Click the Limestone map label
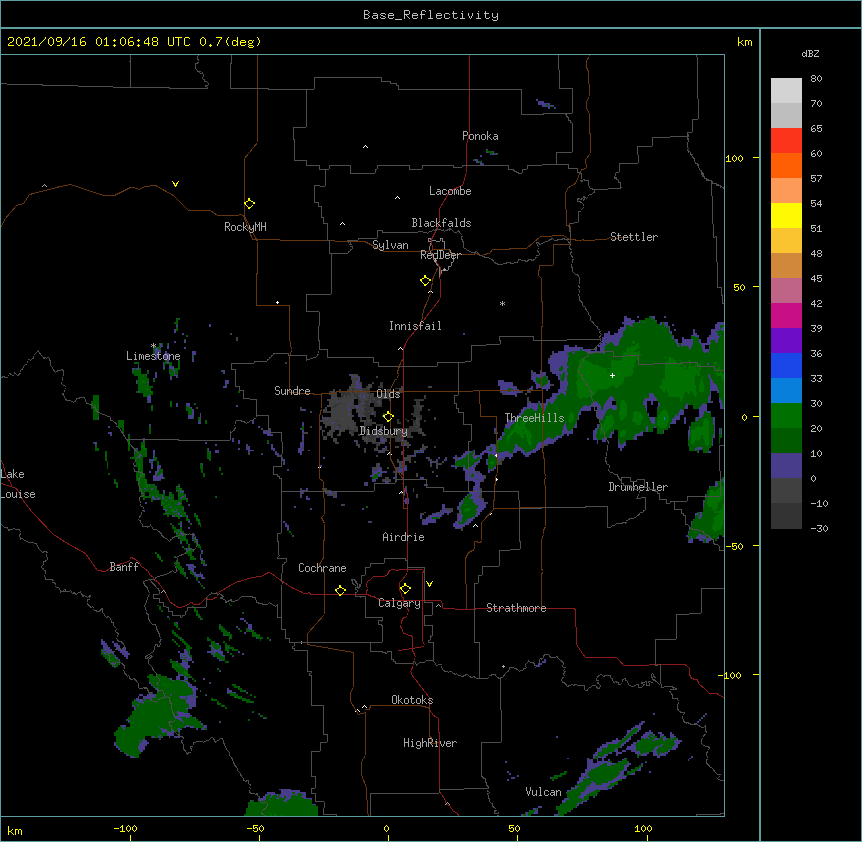The width and height of the screenshot is (862, 842). tap(153, 356)
